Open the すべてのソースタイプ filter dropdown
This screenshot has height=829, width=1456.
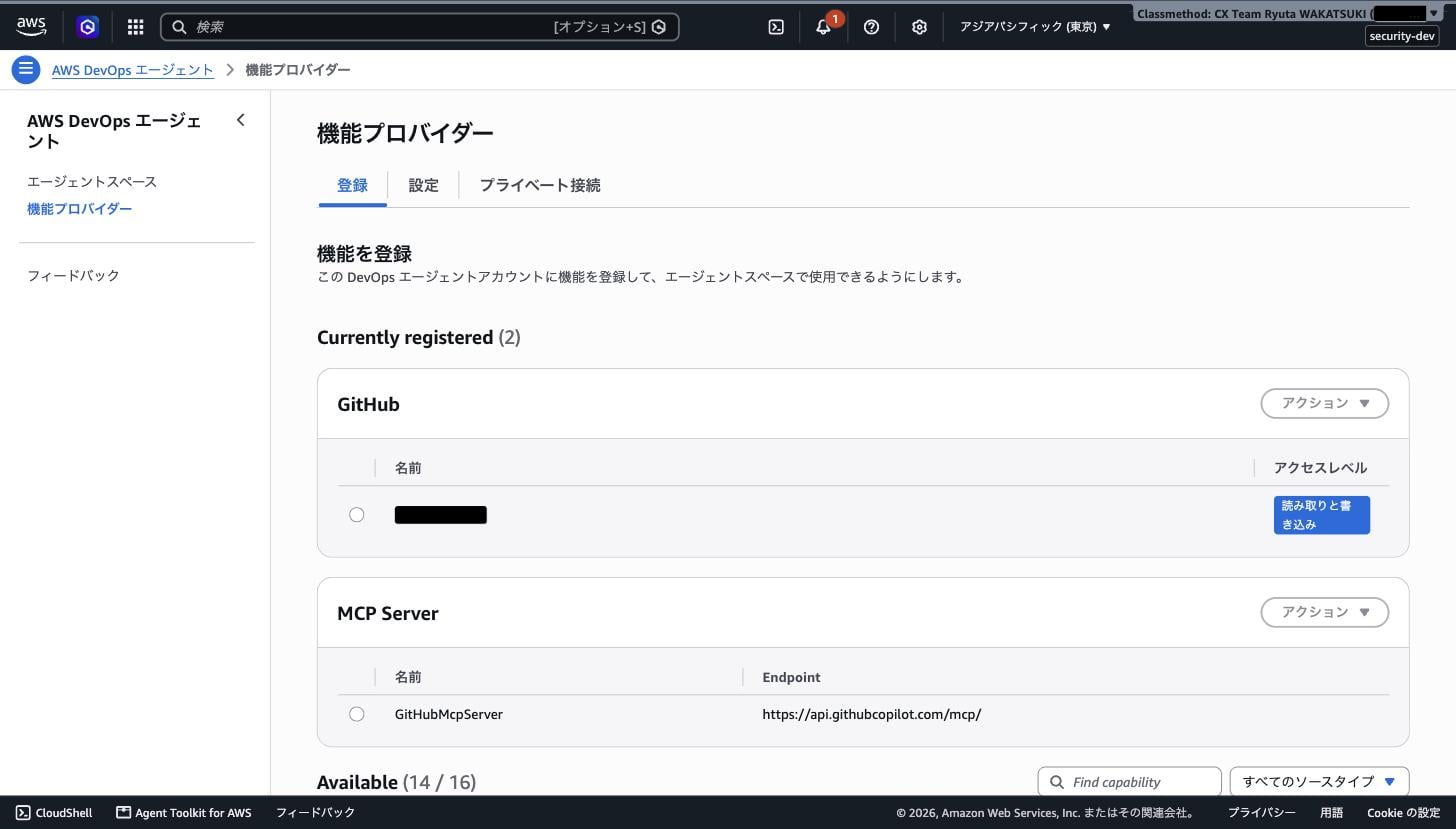[1319, 782]
